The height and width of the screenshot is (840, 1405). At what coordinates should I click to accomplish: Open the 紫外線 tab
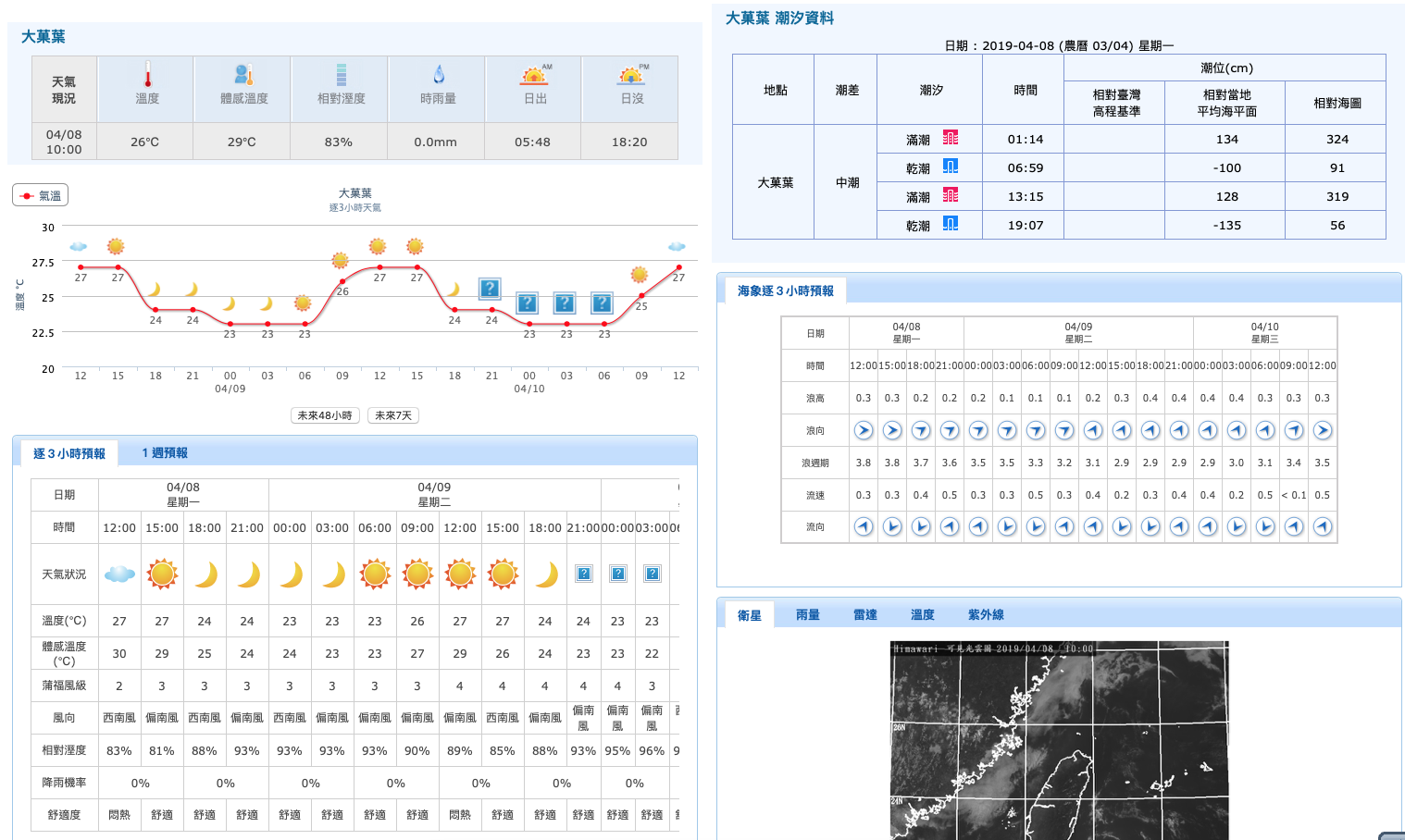(986, 615)
